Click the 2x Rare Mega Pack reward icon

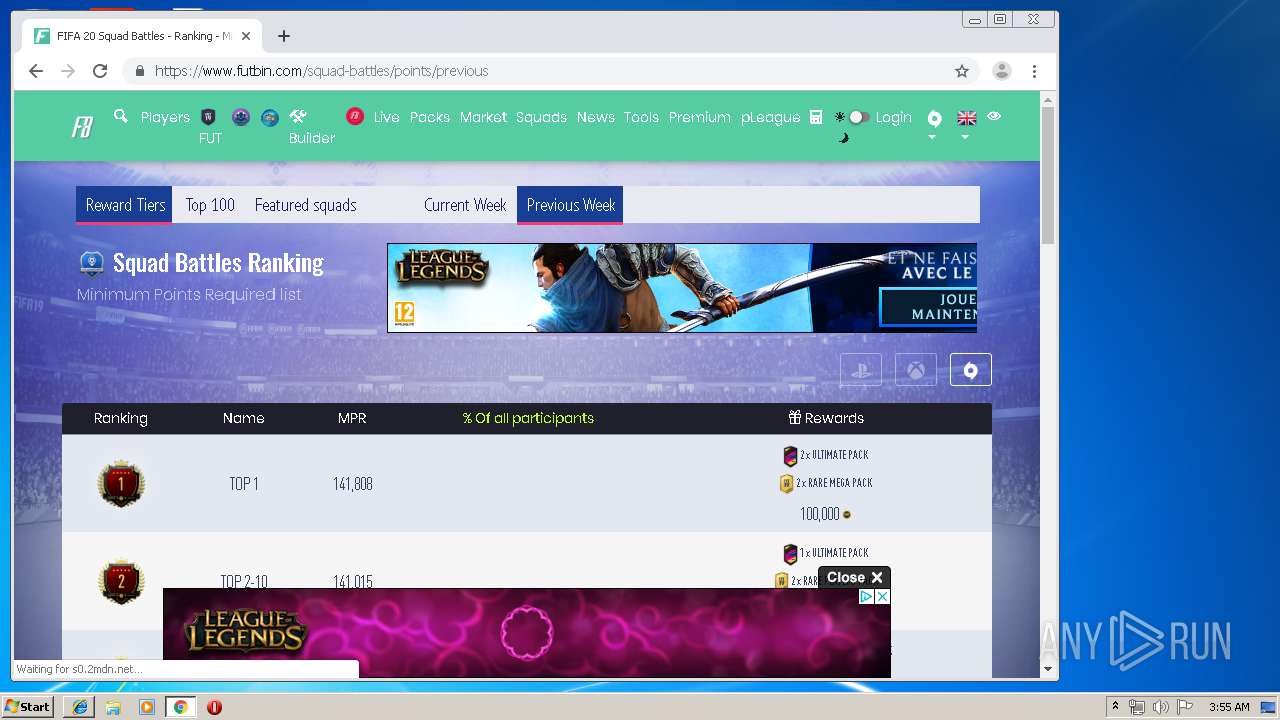[786, 484]
